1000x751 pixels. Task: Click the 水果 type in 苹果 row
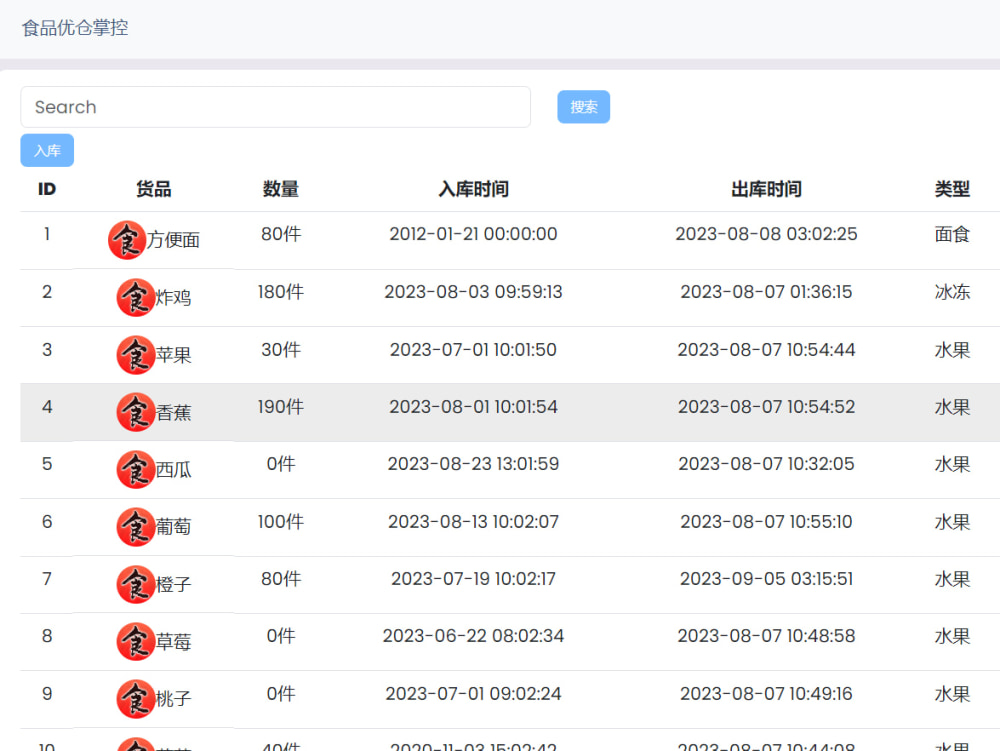tap(952, 350)
